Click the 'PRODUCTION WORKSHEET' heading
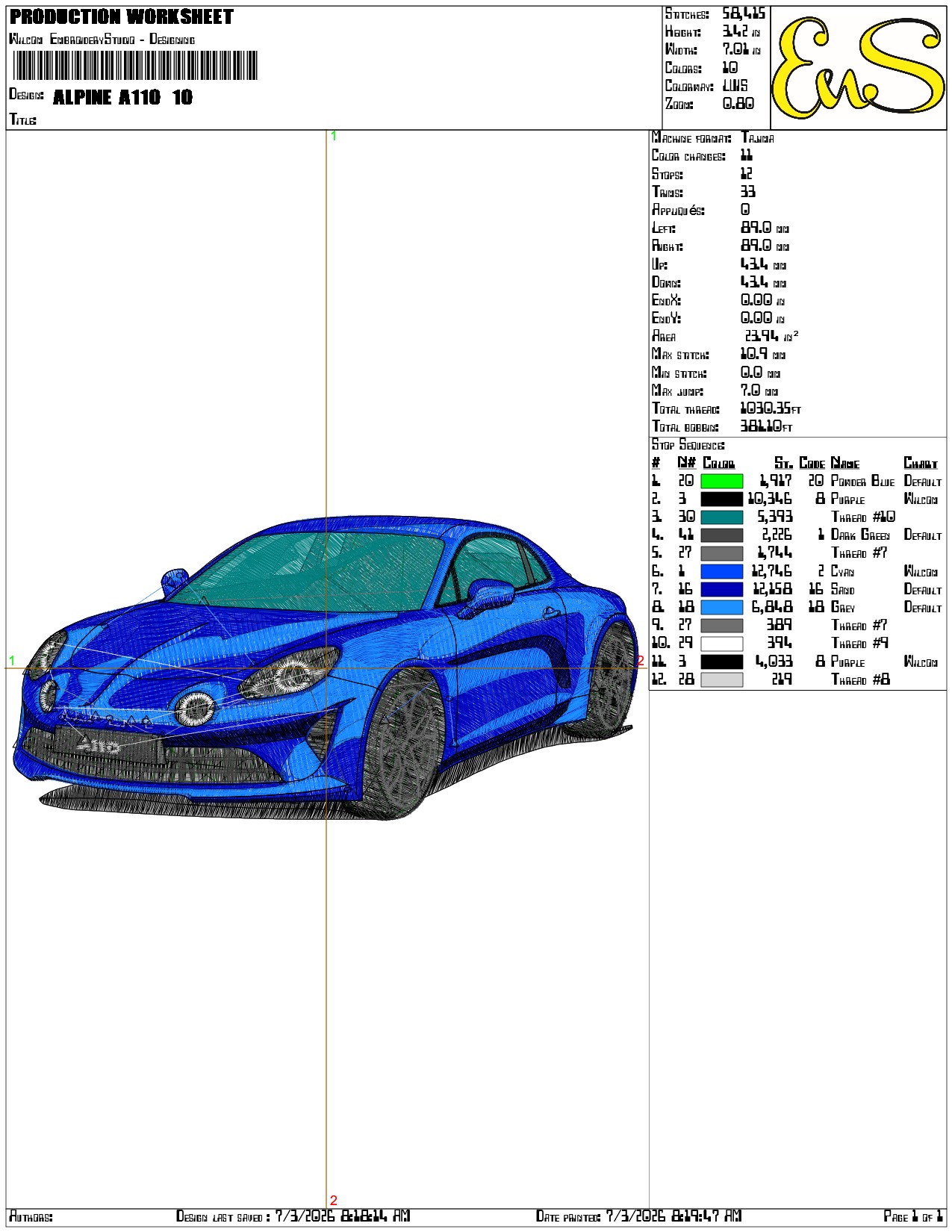The width and height of the screenshot is (952, 1232). click(122, 17)
